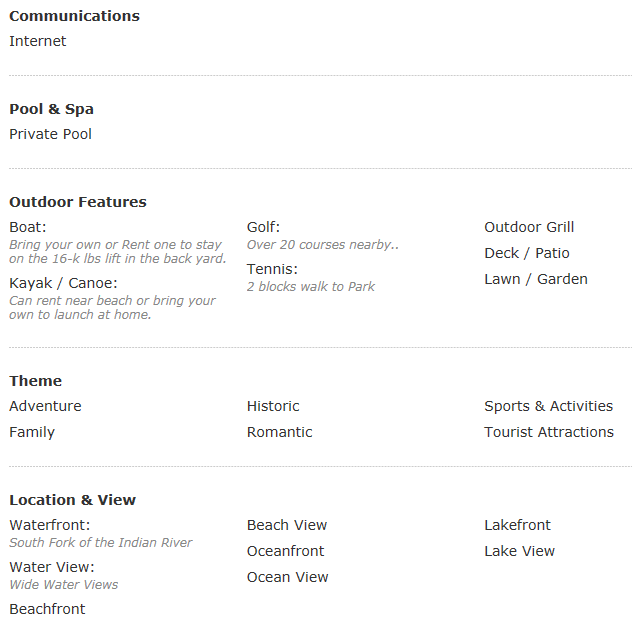Screen dimensions: 632x622
Task: Click the Pool & Spa heading
Action: [x=52, y=109]
